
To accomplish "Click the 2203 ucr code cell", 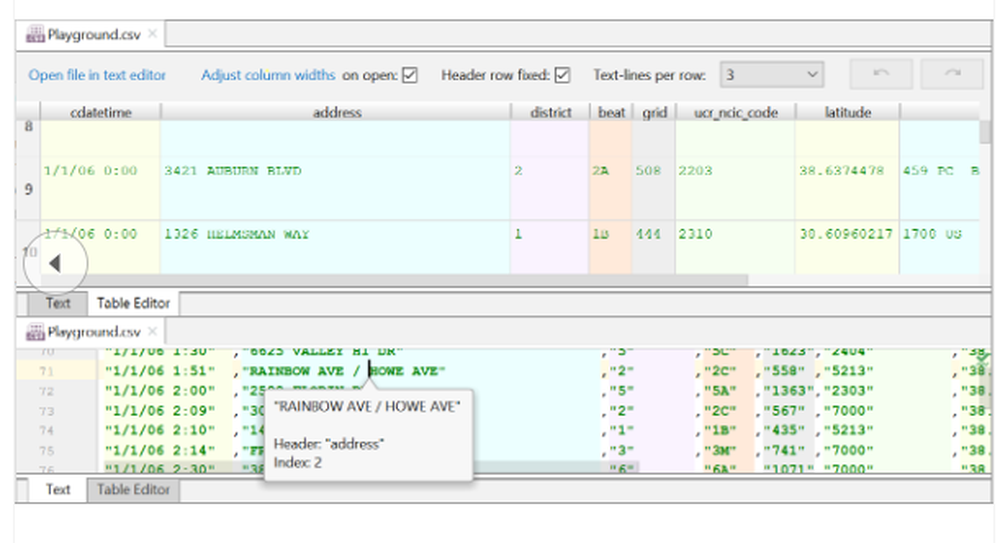I will pos(735,189).
